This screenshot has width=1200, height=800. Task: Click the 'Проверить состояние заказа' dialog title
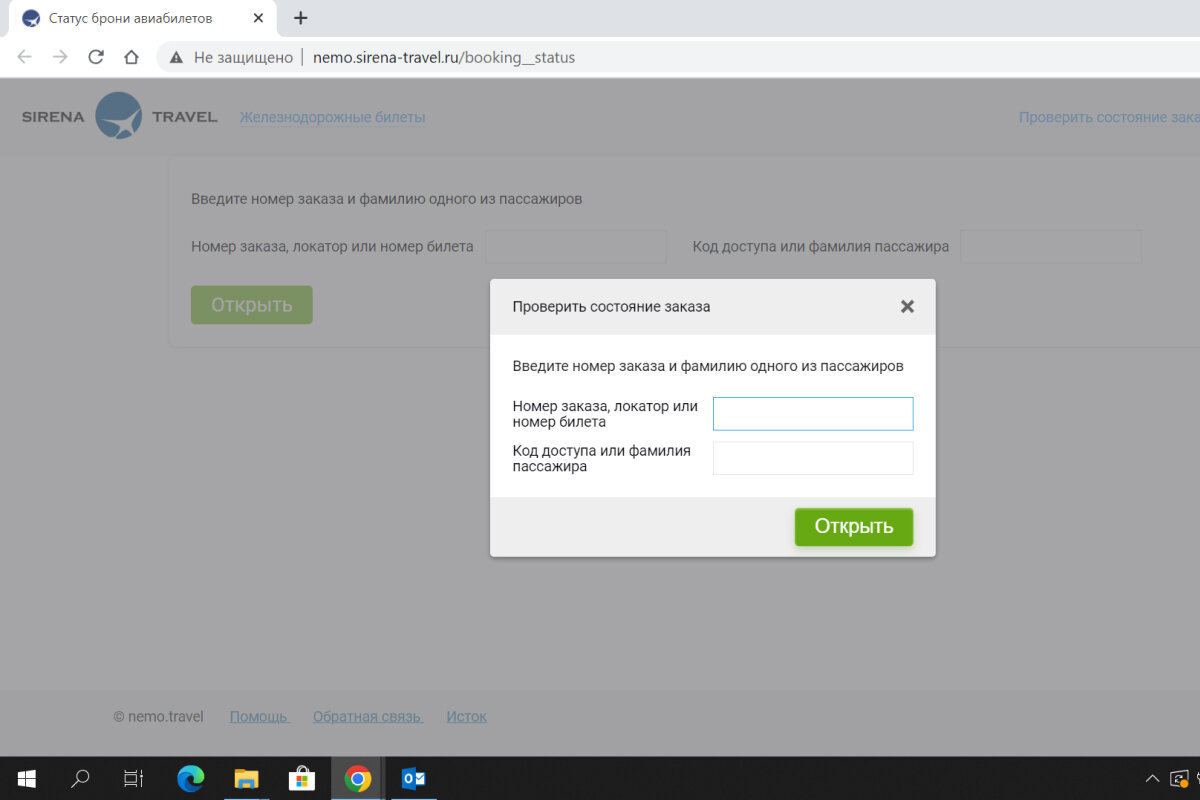611,307
